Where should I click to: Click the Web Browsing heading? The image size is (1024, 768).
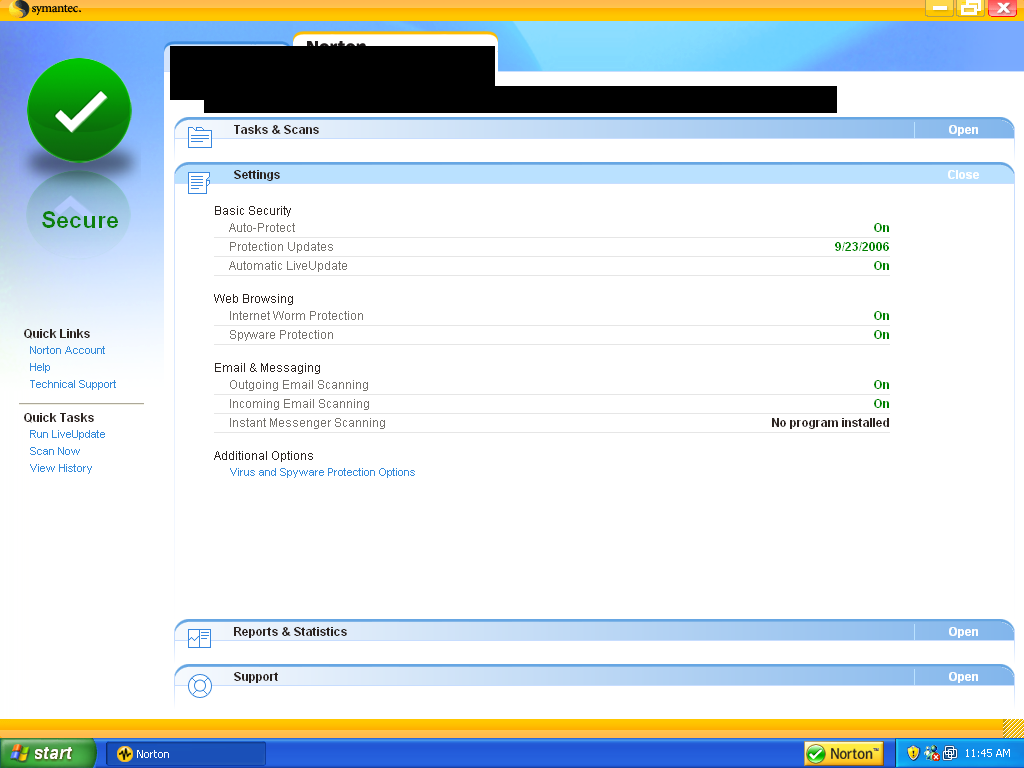[x=253, y=299]
